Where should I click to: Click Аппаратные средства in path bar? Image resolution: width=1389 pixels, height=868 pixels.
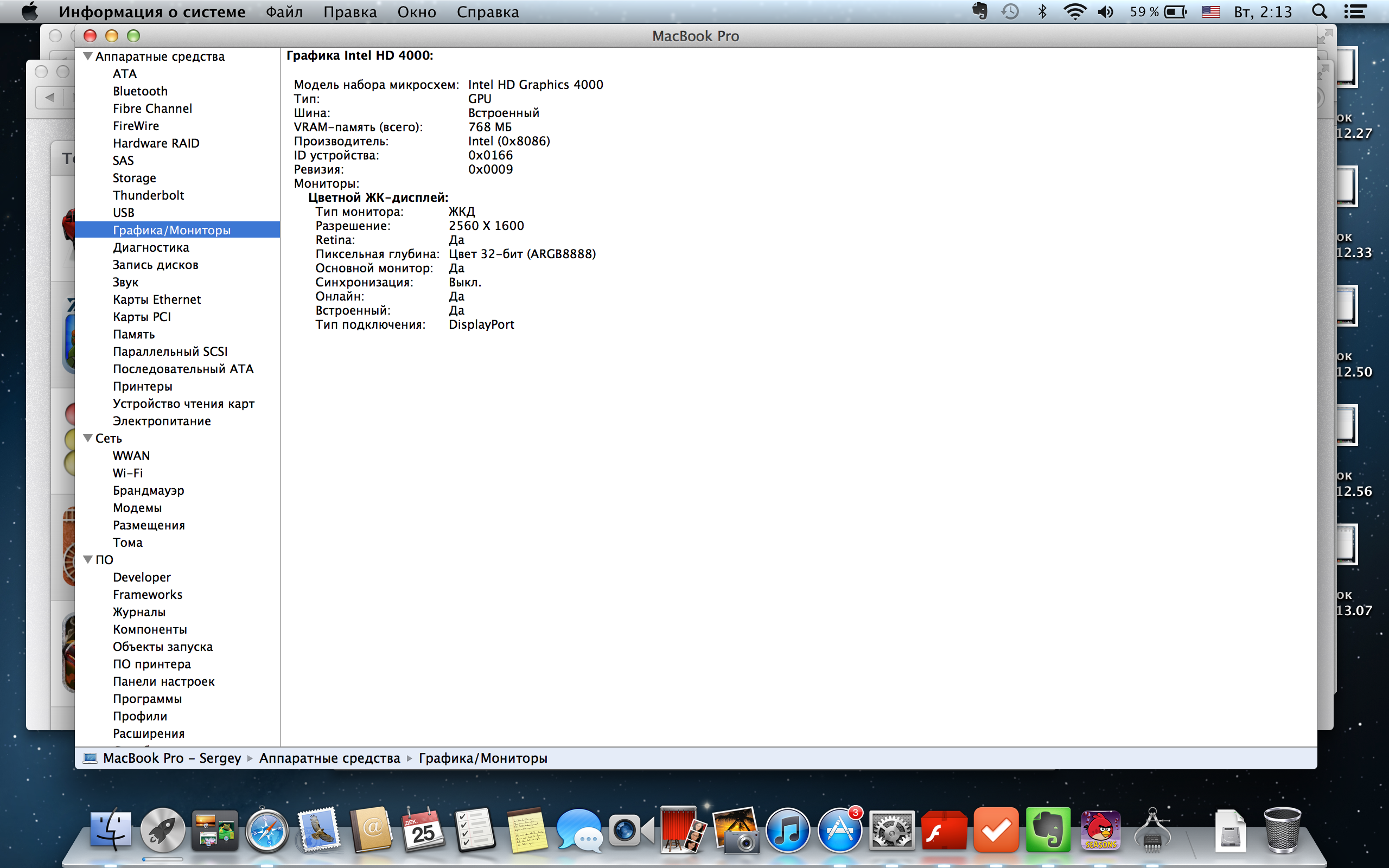pyautogui.click(x=329, y=758)
